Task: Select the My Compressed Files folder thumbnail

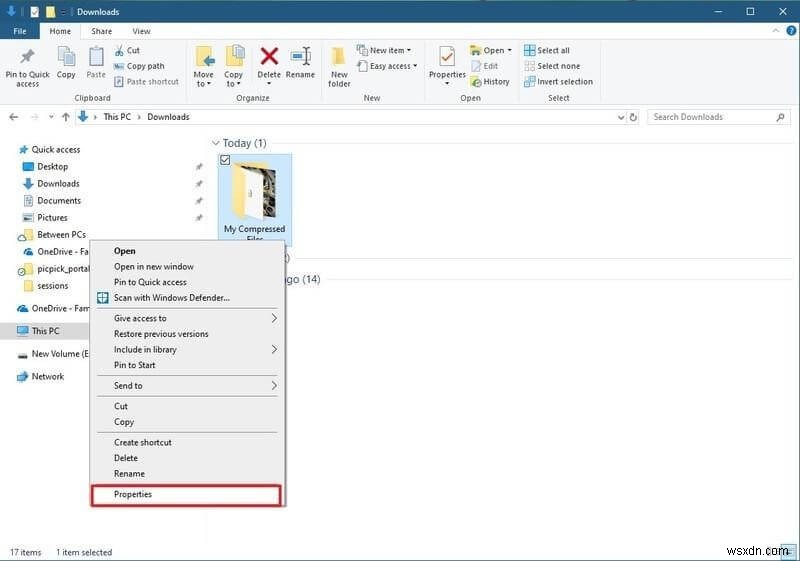Action: point(255,191)
